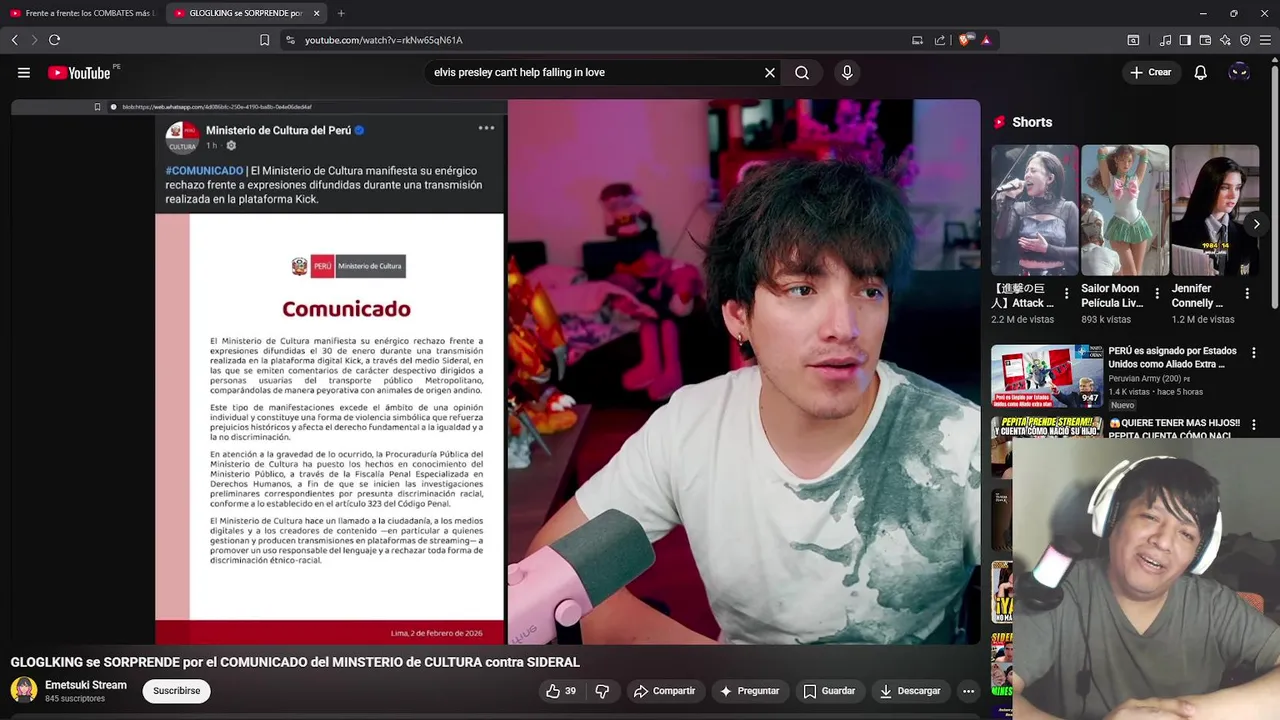
Task: Go to YouTube home via logo
Action: coord(79,72)
